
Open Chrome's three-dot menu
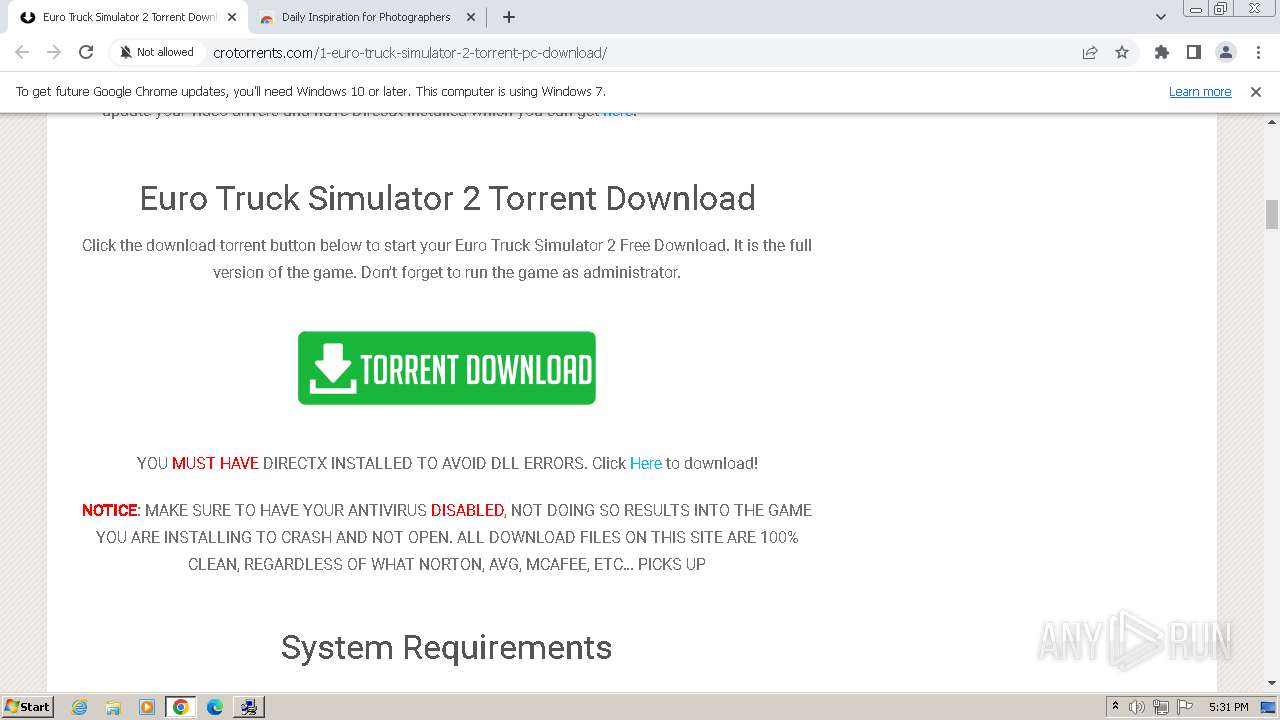[1257, 52]
